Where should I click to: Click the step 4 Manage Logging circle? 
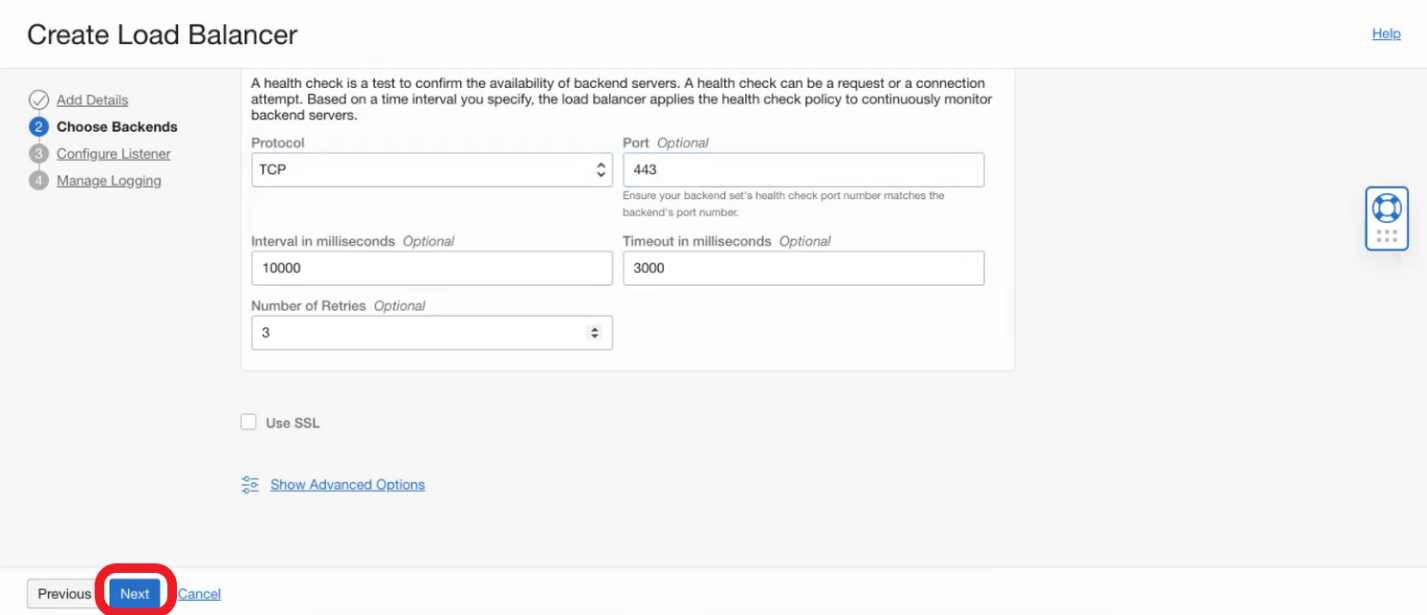(x=39, y=181)
